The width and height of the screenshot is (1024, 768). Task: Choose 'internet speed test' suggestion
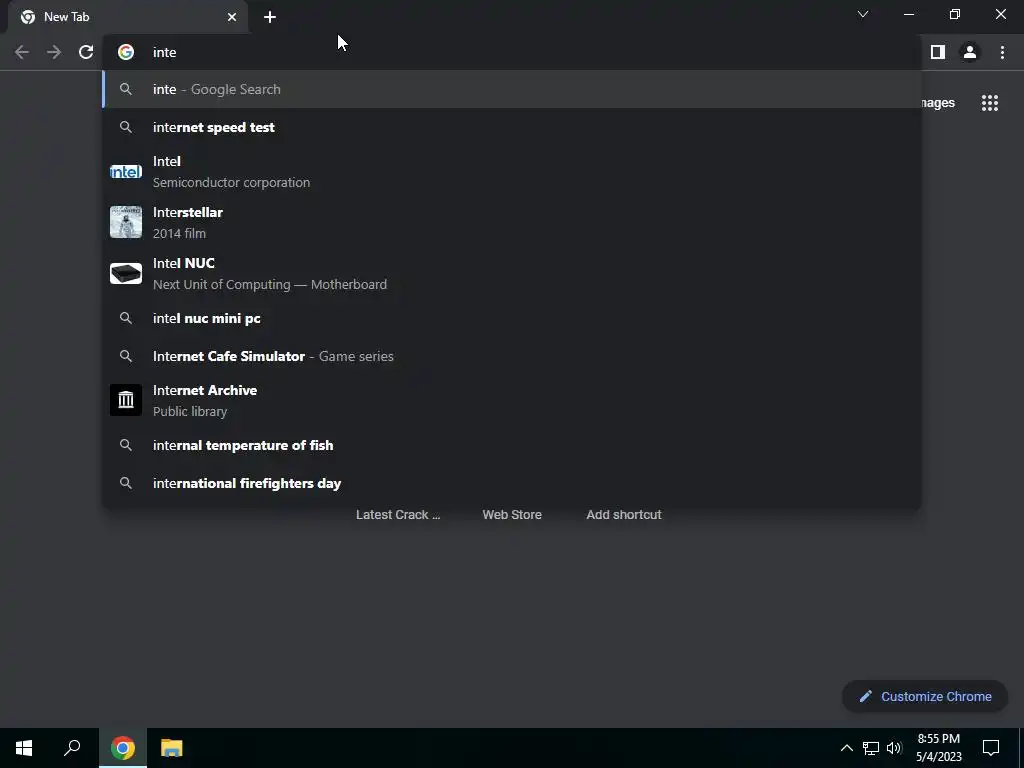pyautogui.click(x=512, y=127)
